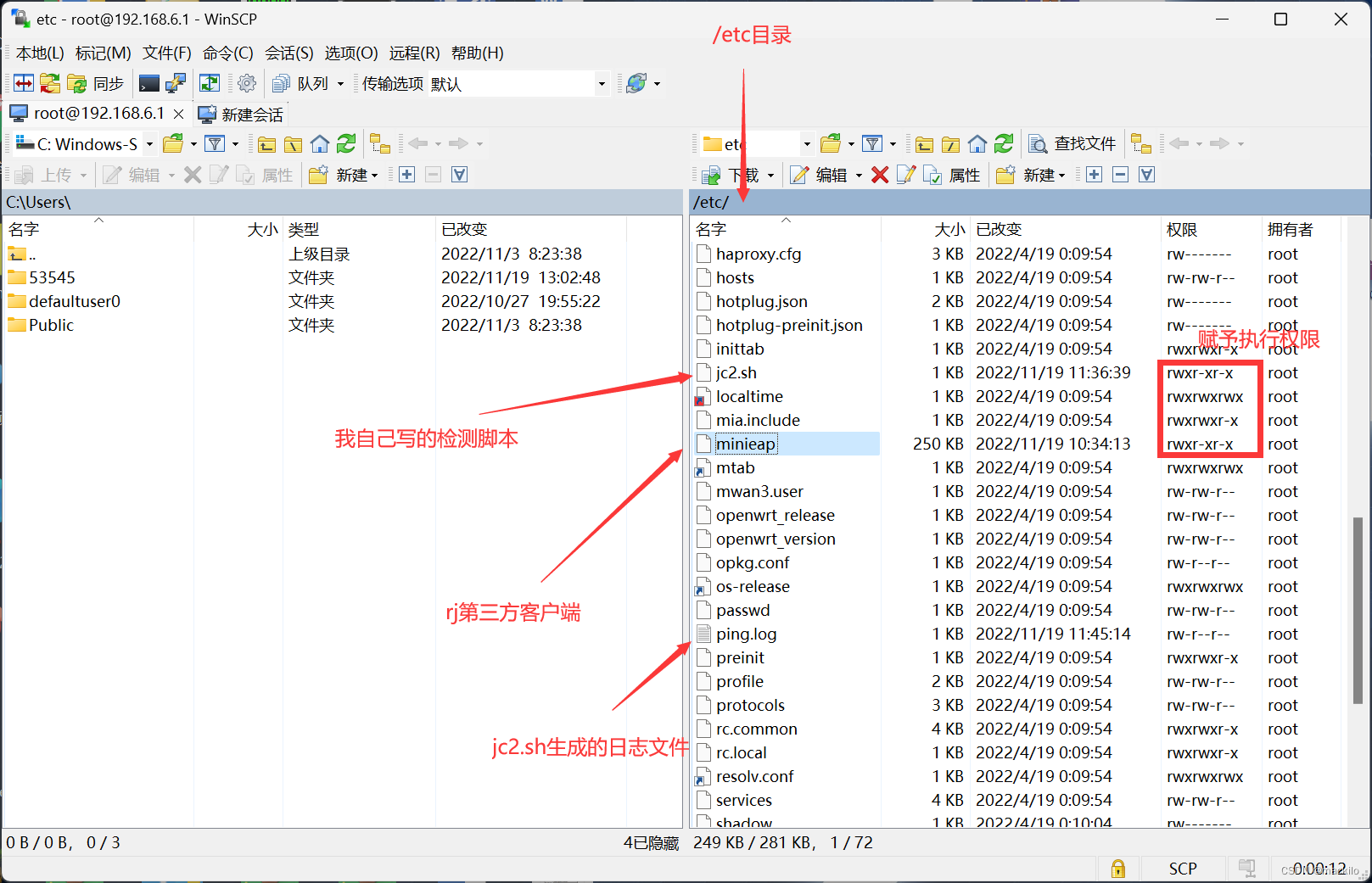Click the remote rename pencil icon
1372x883 pixels.
tap(905, 175)
